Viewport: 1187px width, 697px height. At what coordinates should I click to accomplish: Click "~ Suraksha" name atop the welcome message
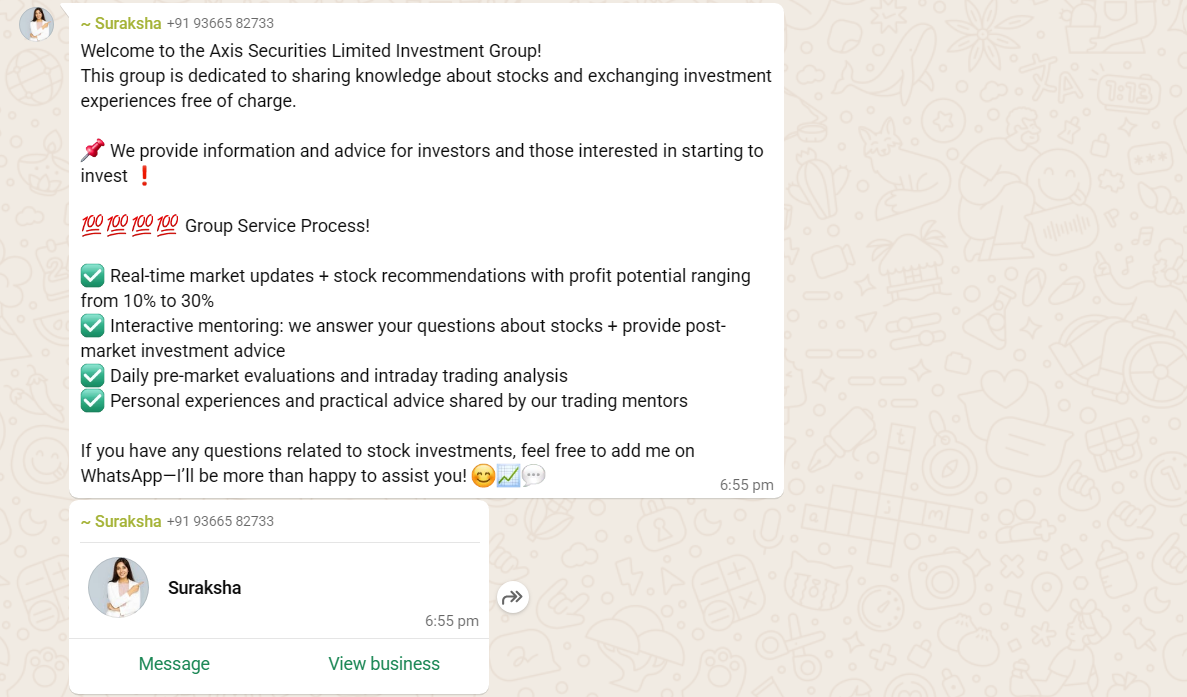(x=121, y=23)
